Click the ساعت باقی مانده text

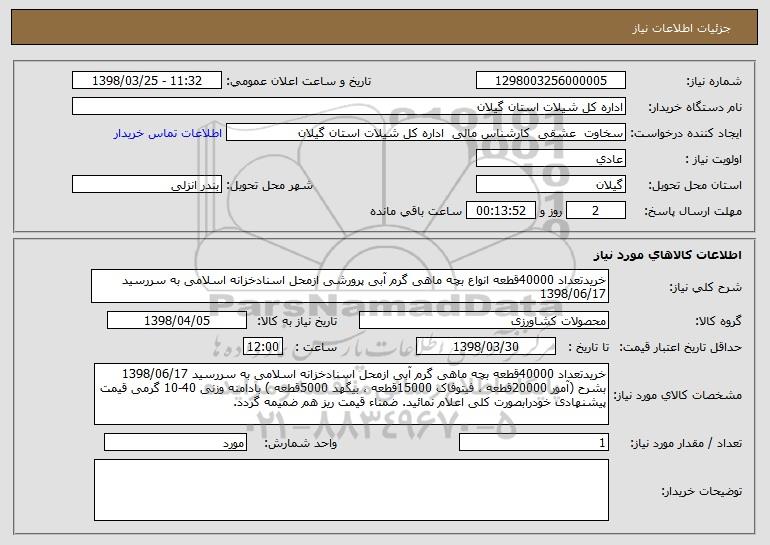416,211
